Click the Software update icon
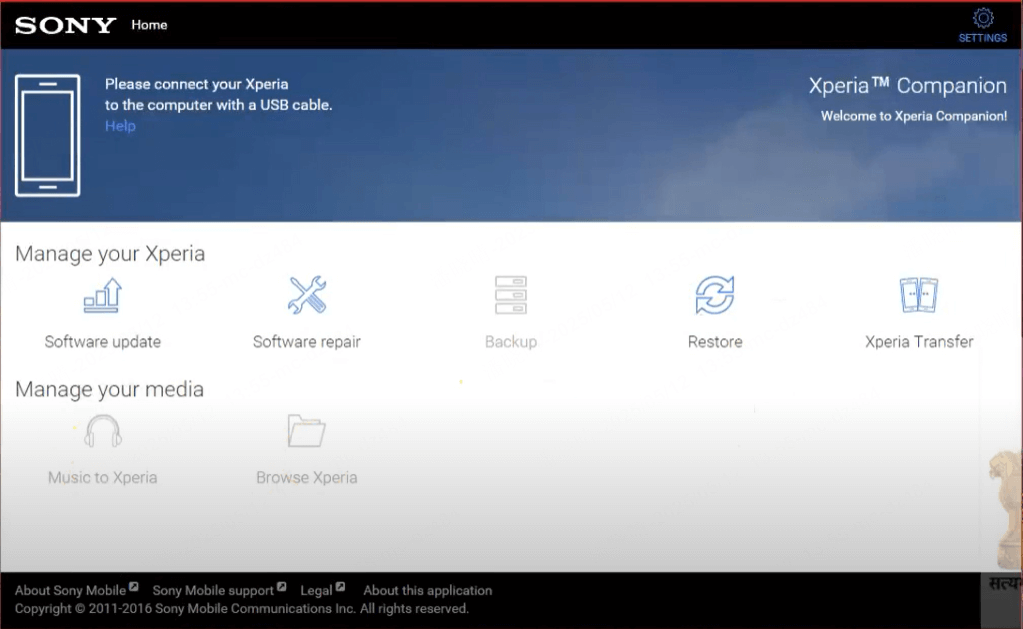The width and height of the screenshot is (1023, 629). pos(103,296)
